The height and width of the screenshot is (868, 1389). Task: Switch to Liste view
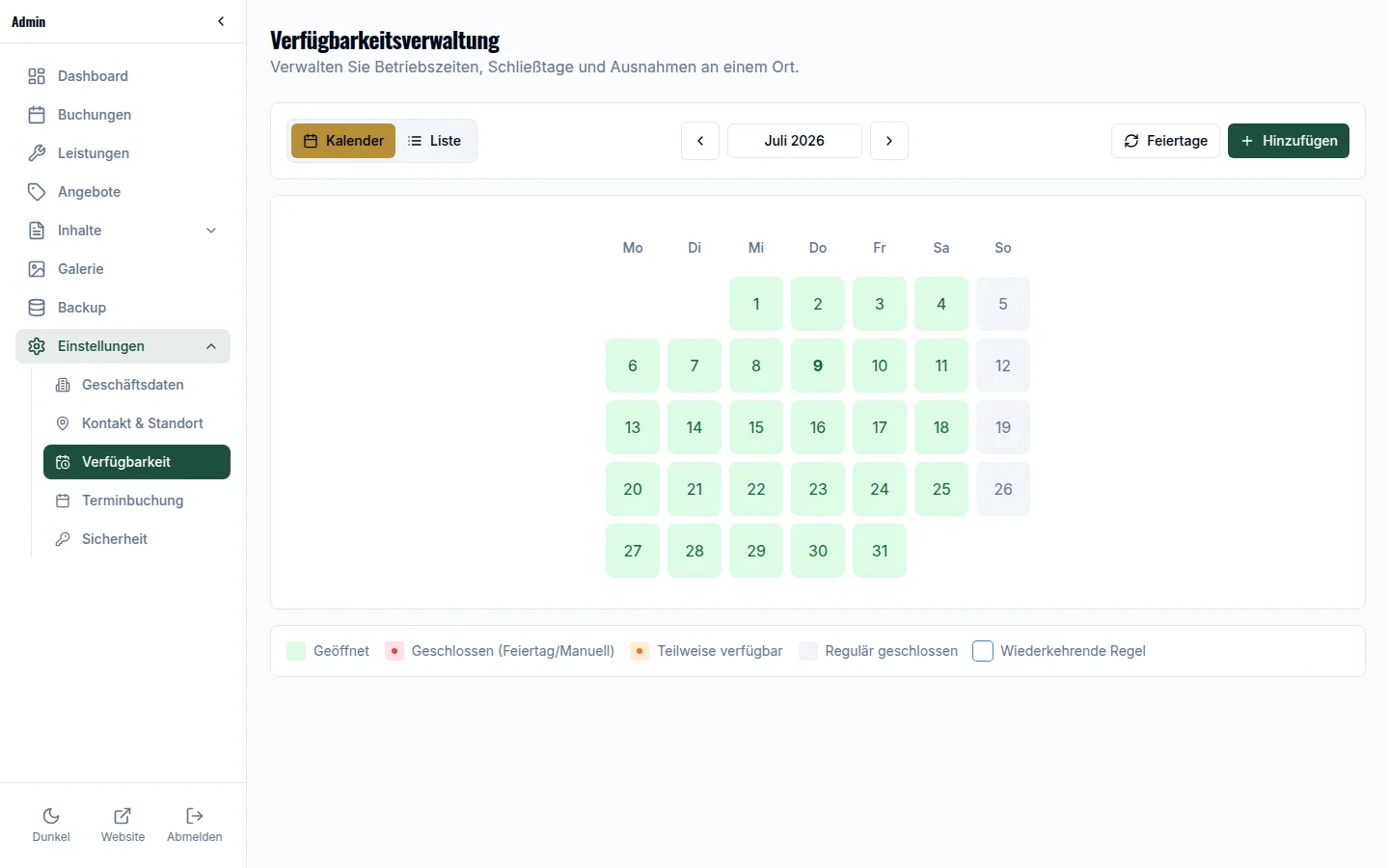(434, 141)
